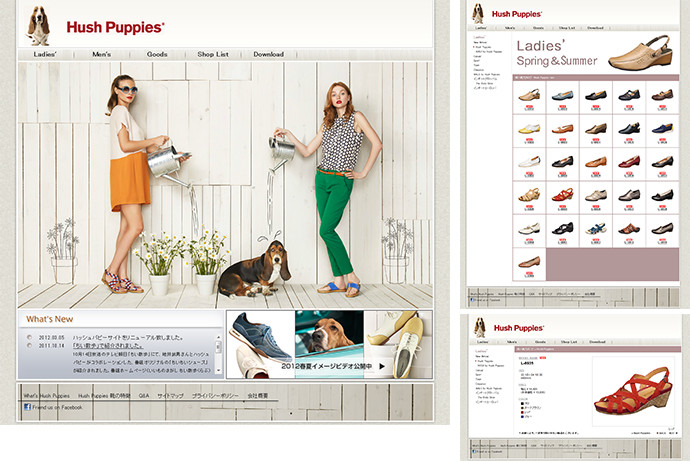Viewport: 690px width, 461px height.
Task: Click the What's New heading
Action: [49, 319]
